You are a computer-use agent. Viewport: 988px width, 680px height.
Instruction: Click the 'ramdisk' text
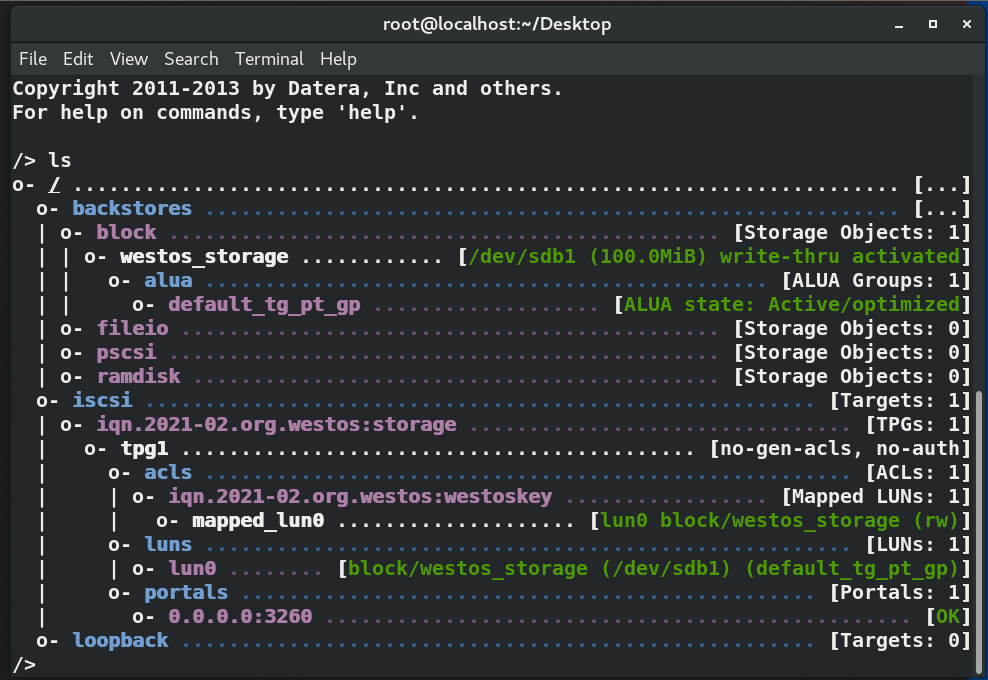tap(138, 376)
